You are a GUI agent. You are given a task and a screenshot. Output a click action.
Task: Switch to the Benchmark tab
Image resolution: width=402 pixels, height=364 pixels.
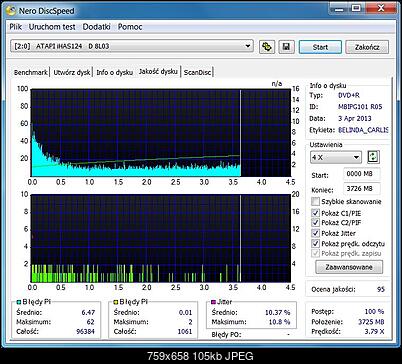point(30,72)
